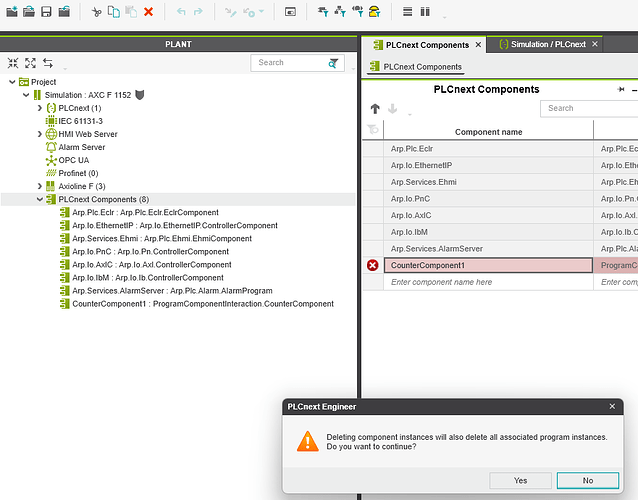Click the sync arrows icon in PLANT
This screenshot has width=638, height=500.
click(x=48, y=63)
